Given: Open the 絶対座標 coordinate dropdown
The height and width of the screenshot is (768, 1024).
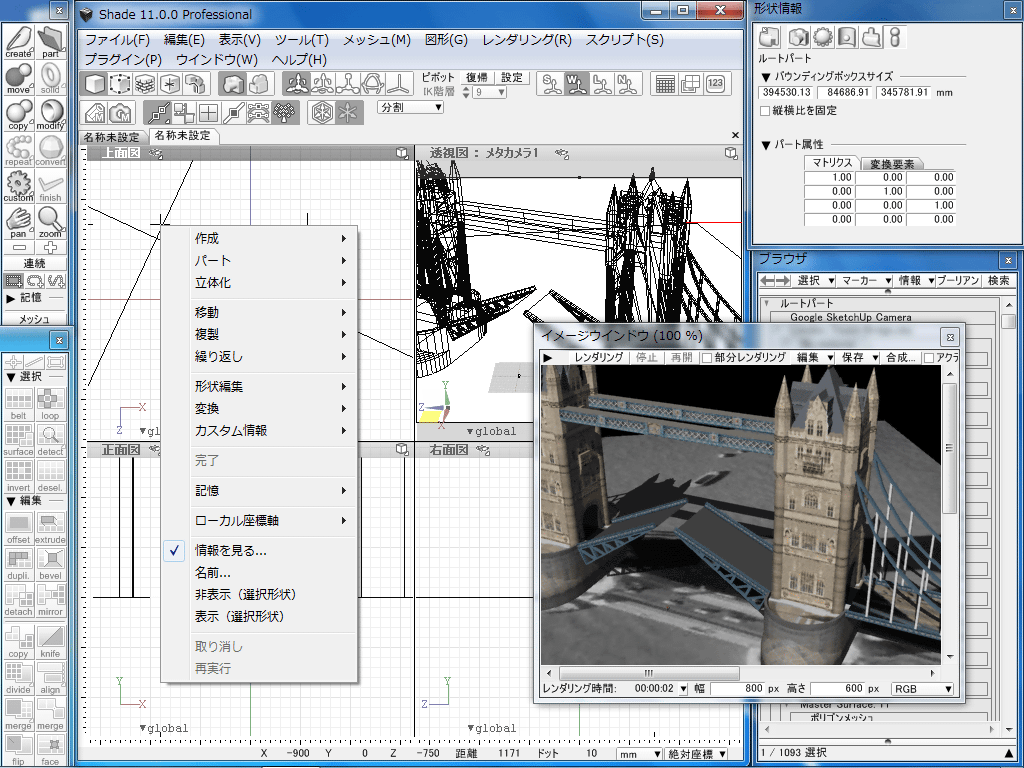Looking at the screenshot, I should 696,754.
